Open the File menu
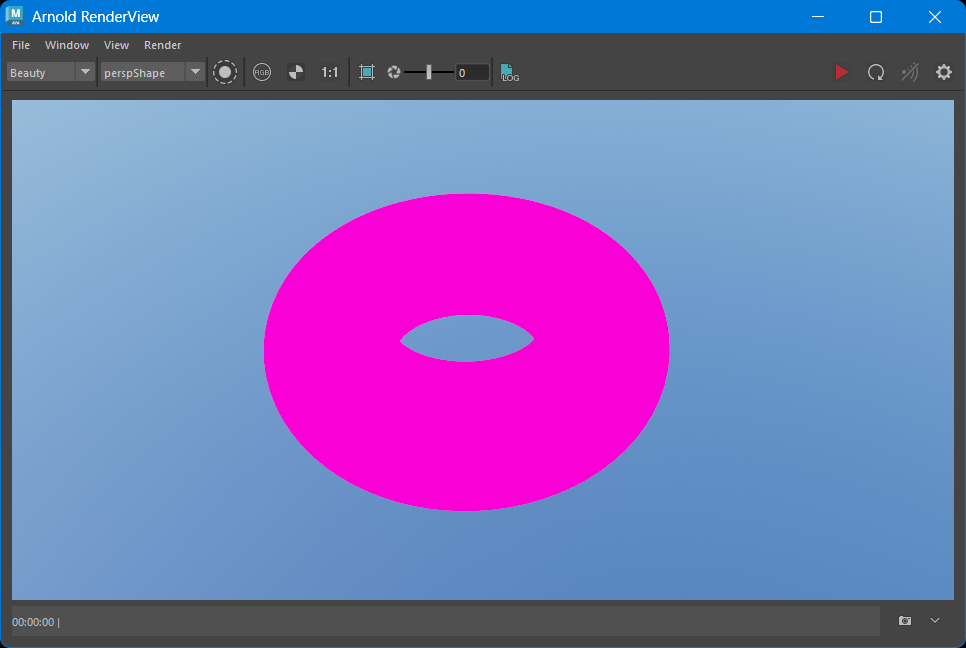Image resolution: width=966 pixels, height=648 pixels. pos(21,45)
